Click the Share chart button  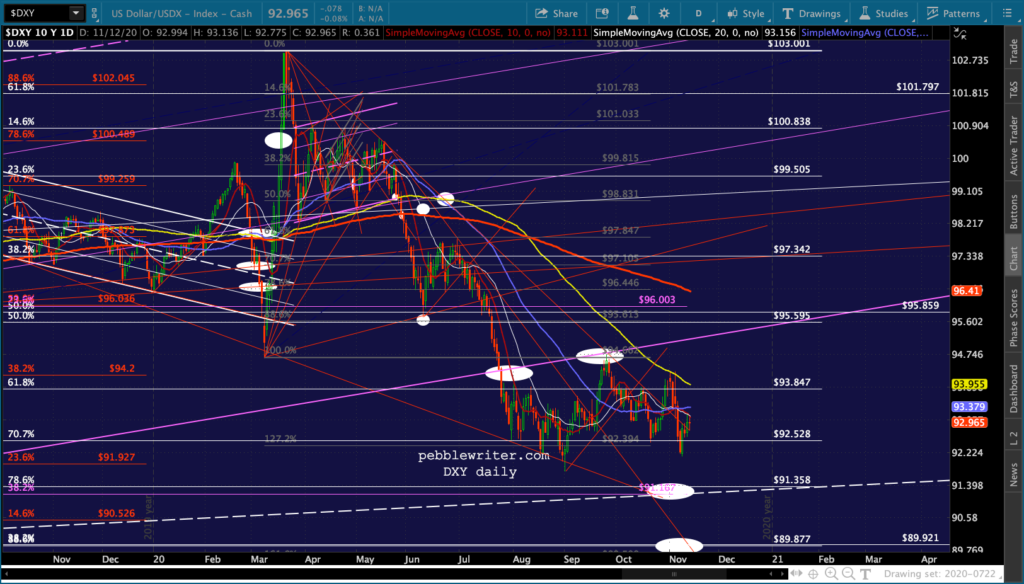556,13
